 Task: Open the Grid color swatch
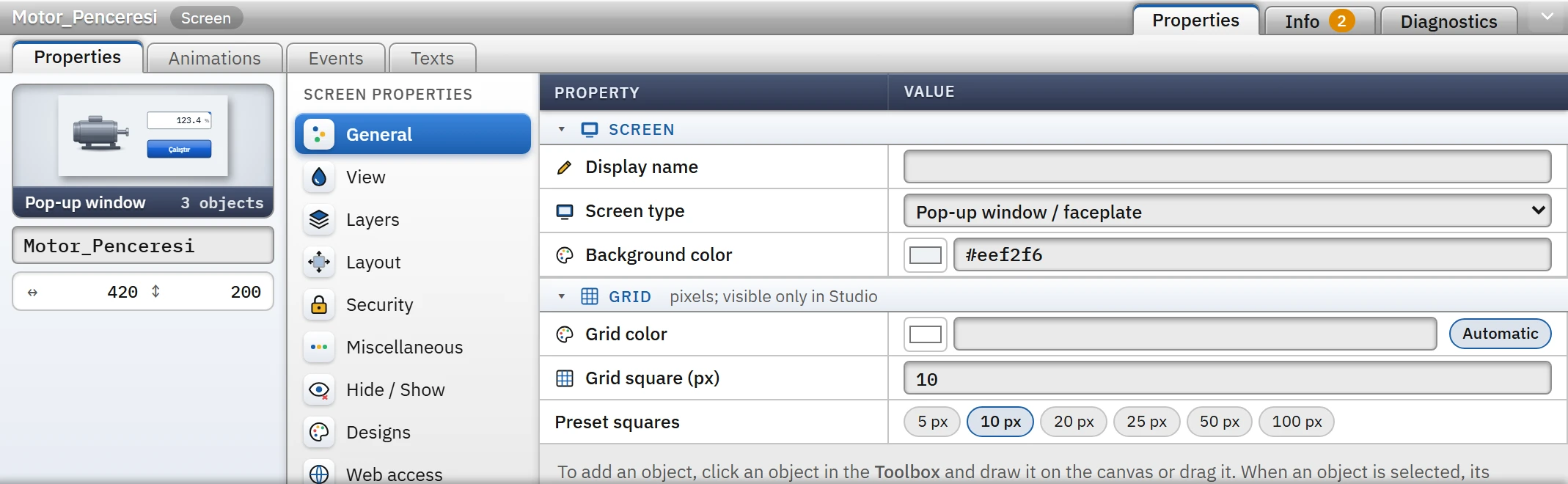925,334
